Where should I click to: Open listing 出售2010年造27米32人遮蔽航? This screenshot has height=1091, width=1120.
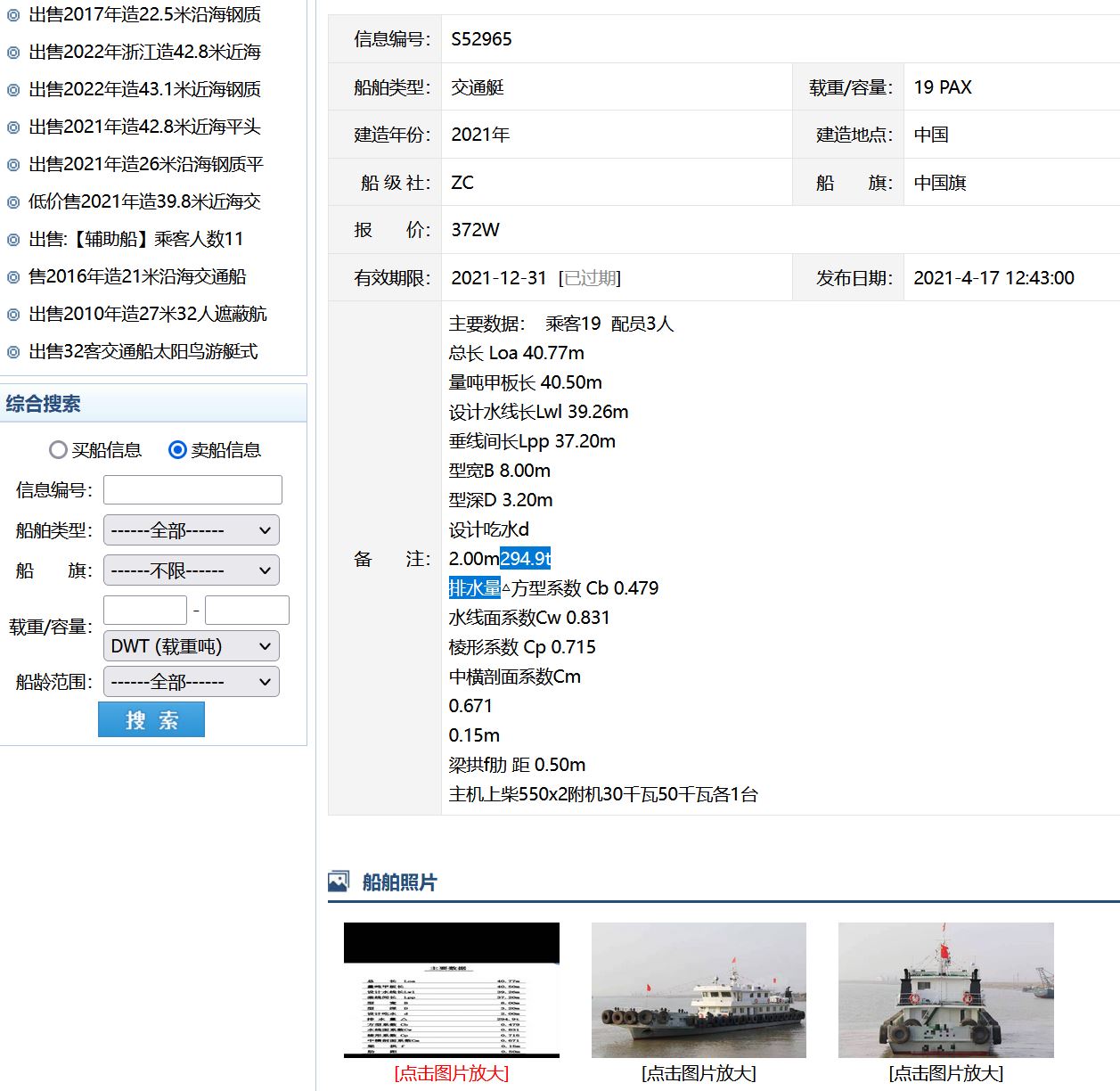[147, 314]
